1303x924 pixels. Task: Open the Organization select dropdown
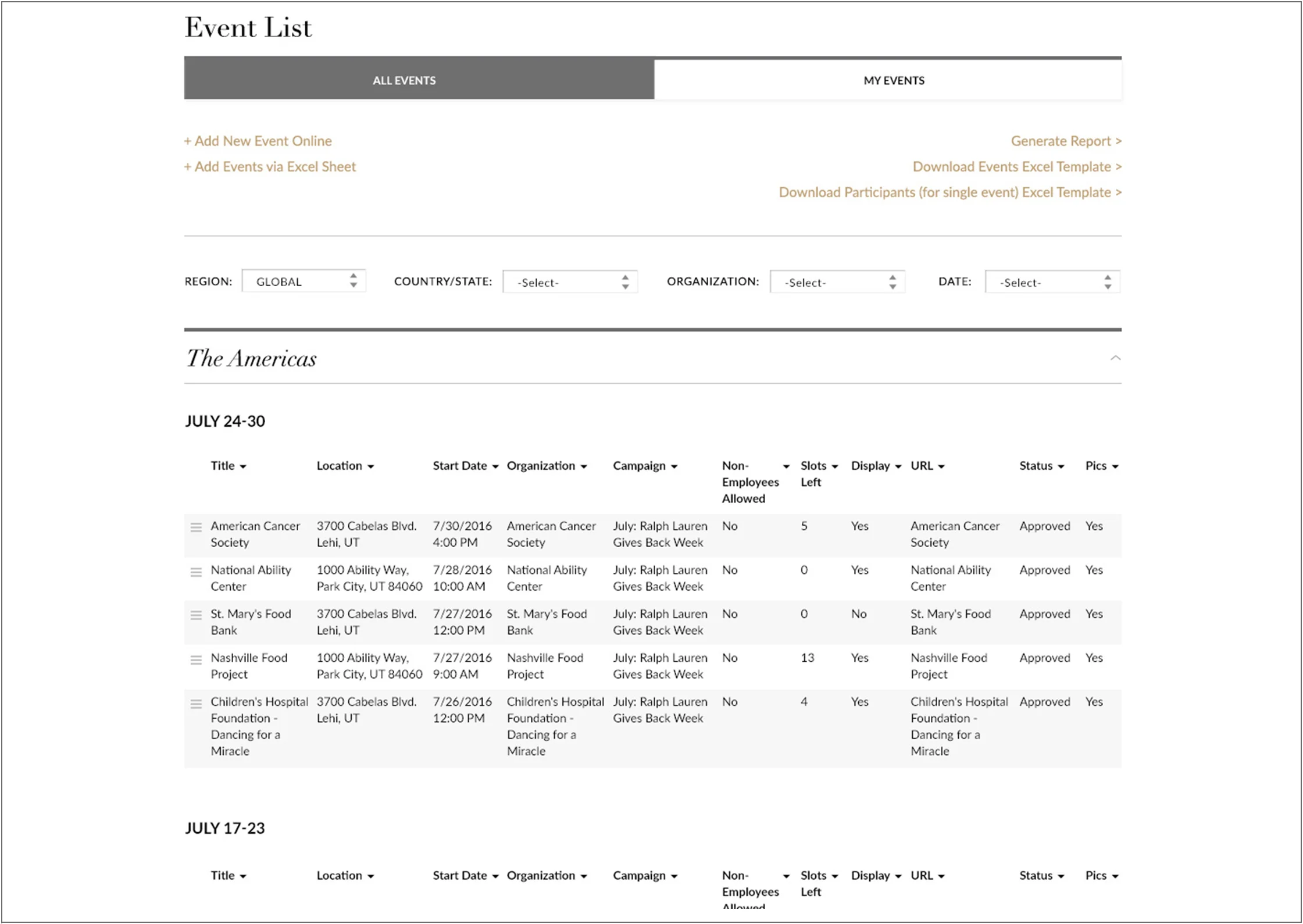coord(837,283)
